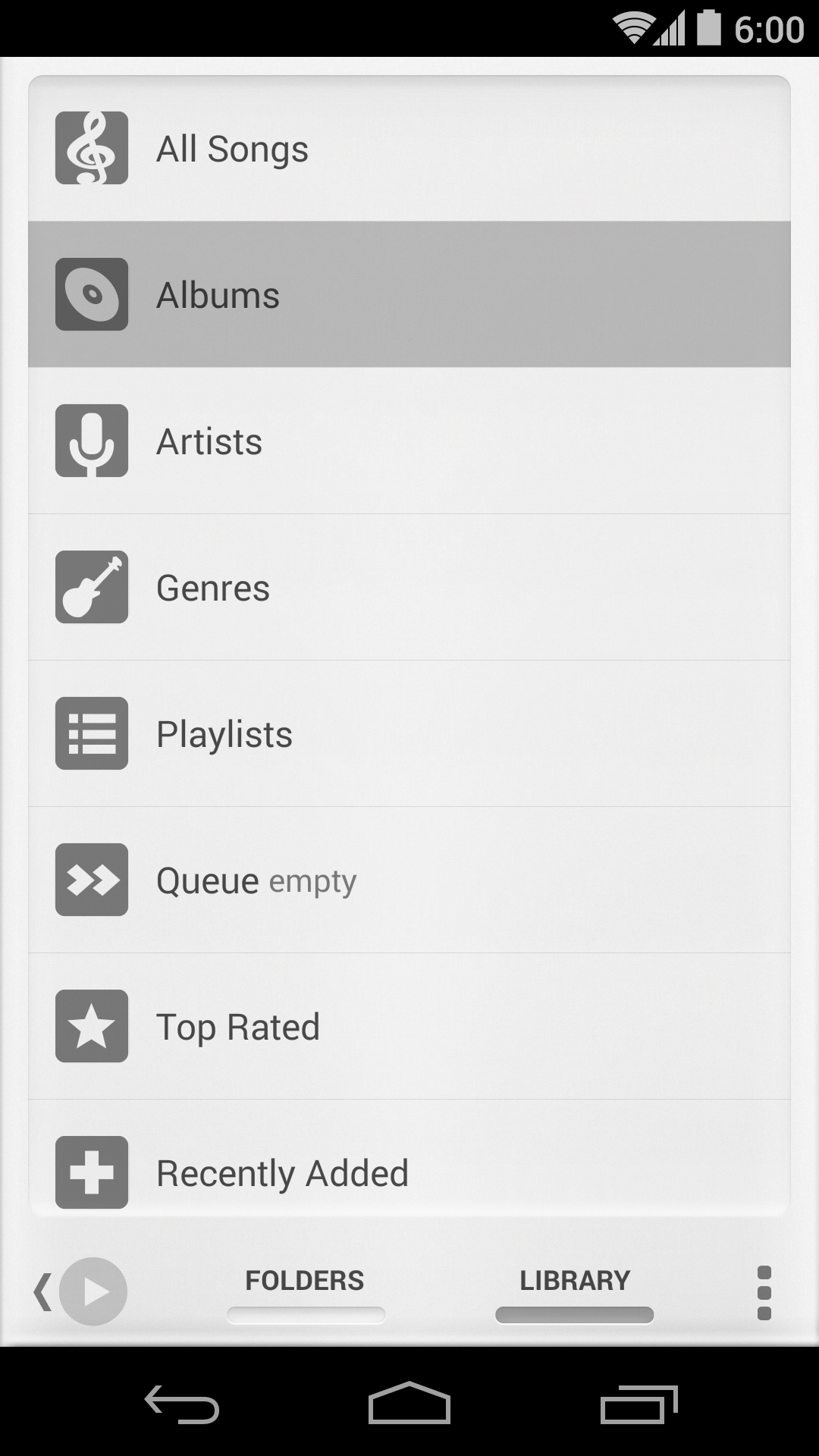The height and width of the screenshot is (1456, 819).
Task: Tap the star Top Rated icon
Action: (92, 1026)
